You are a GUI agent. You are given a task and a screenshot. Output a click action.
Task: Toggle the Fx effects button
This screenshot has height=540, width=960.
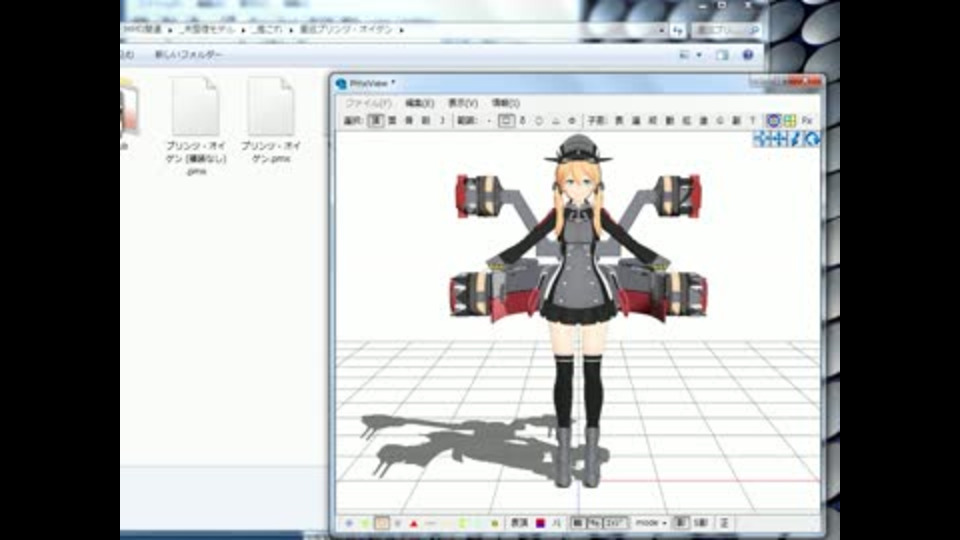coord(807,121)
